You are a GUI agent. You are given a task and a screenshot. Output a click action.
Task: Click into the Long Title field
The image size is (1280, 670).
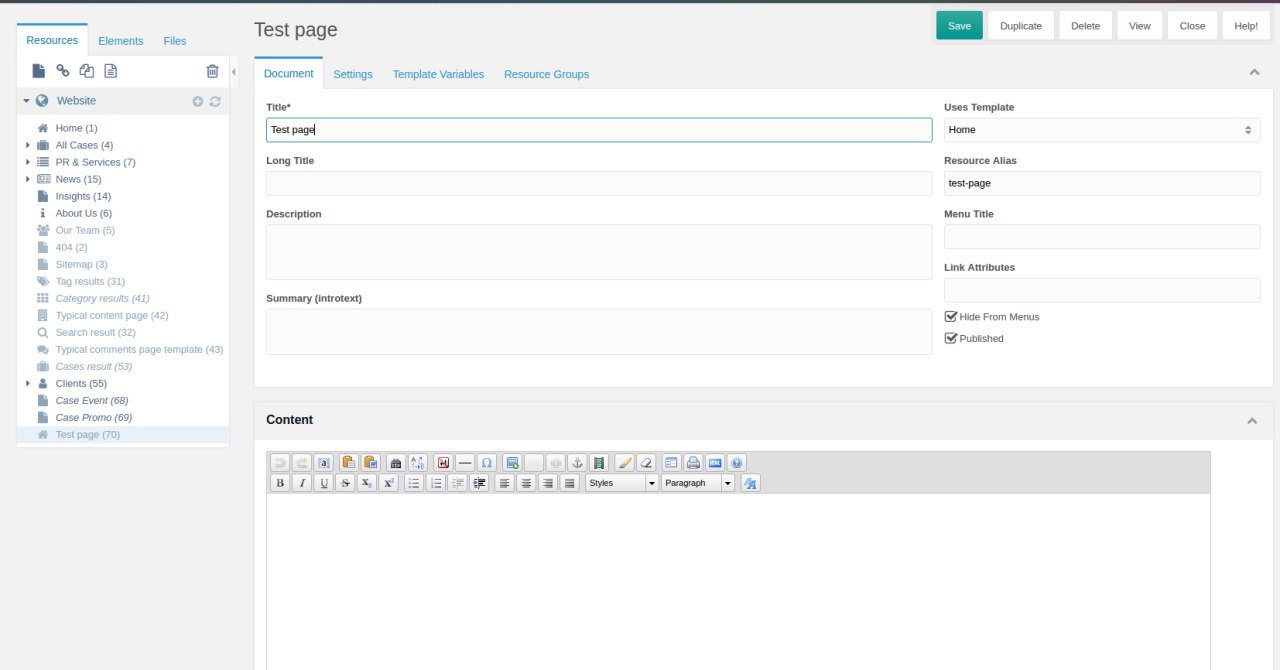pos(599,183)
